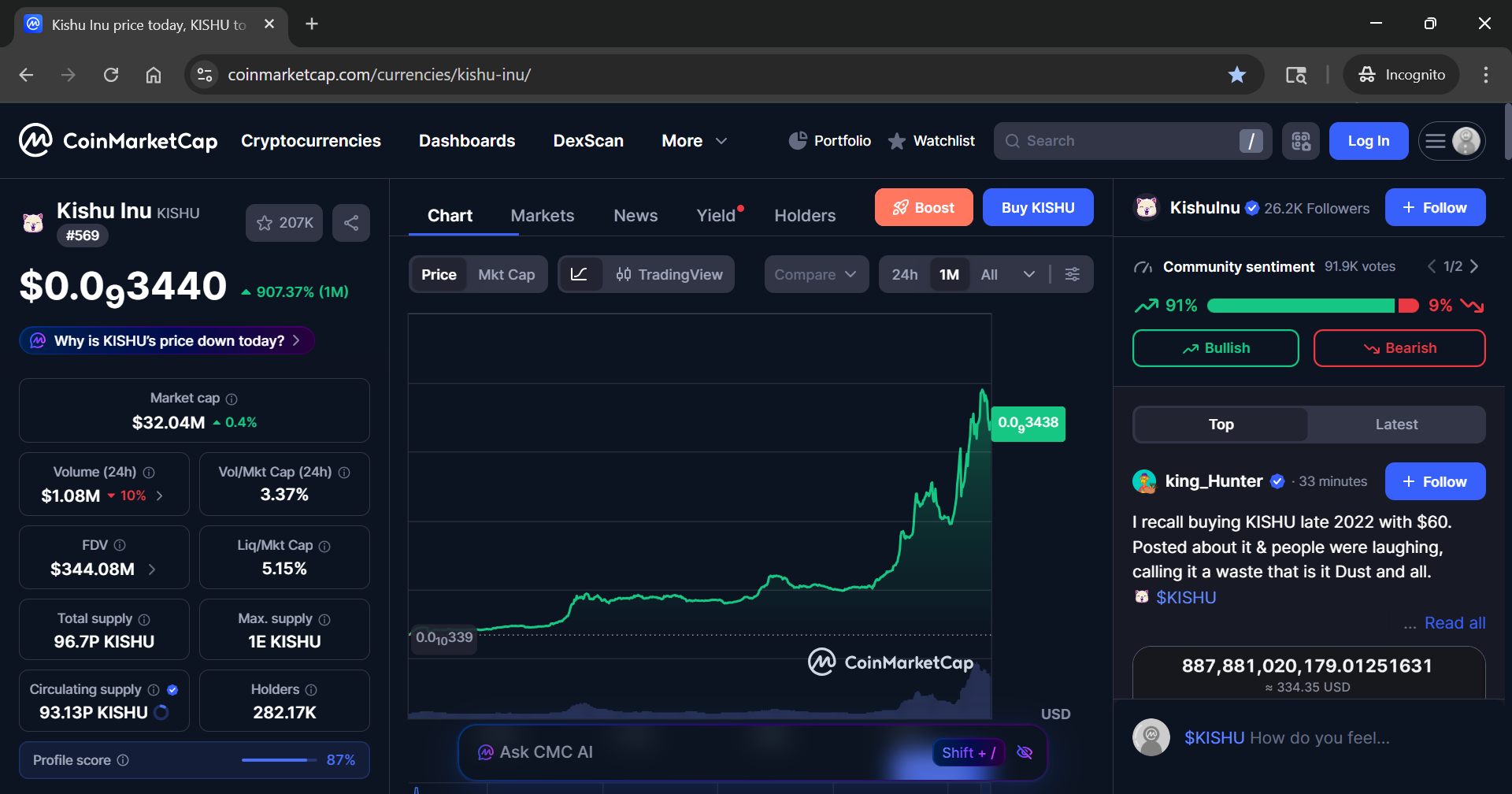Select the line chart icon

580,274
